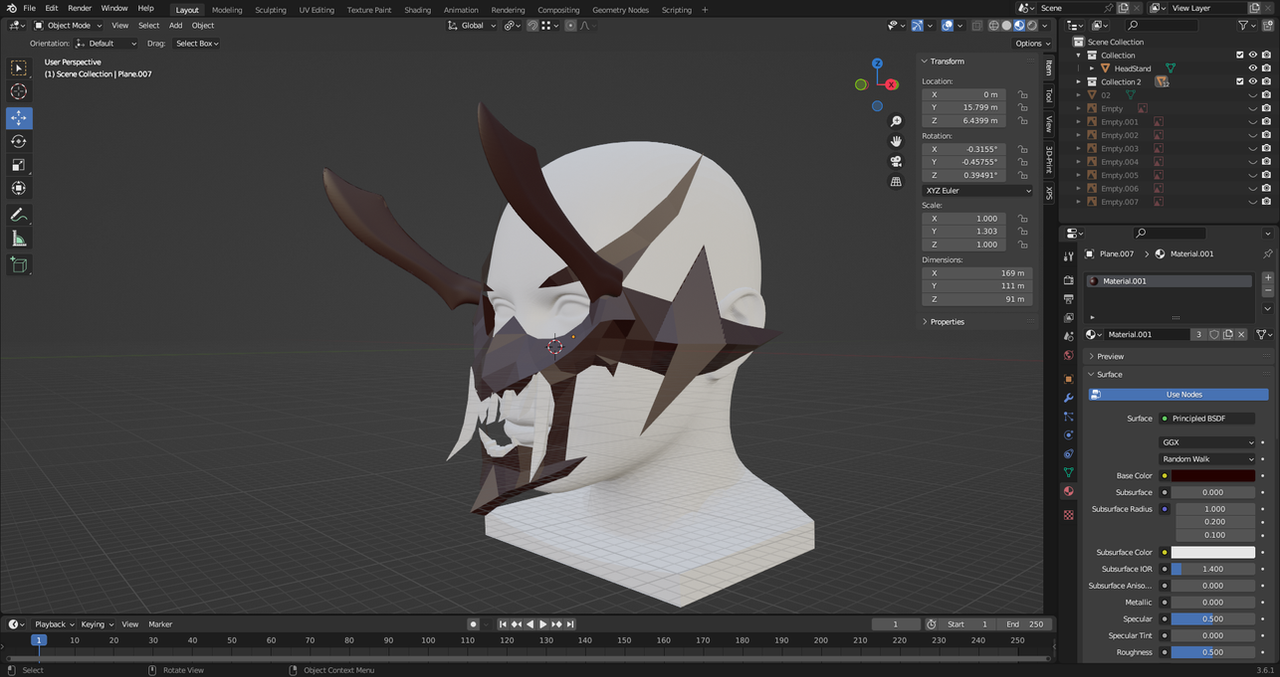Add new collection icon in outliner header

1269,25
